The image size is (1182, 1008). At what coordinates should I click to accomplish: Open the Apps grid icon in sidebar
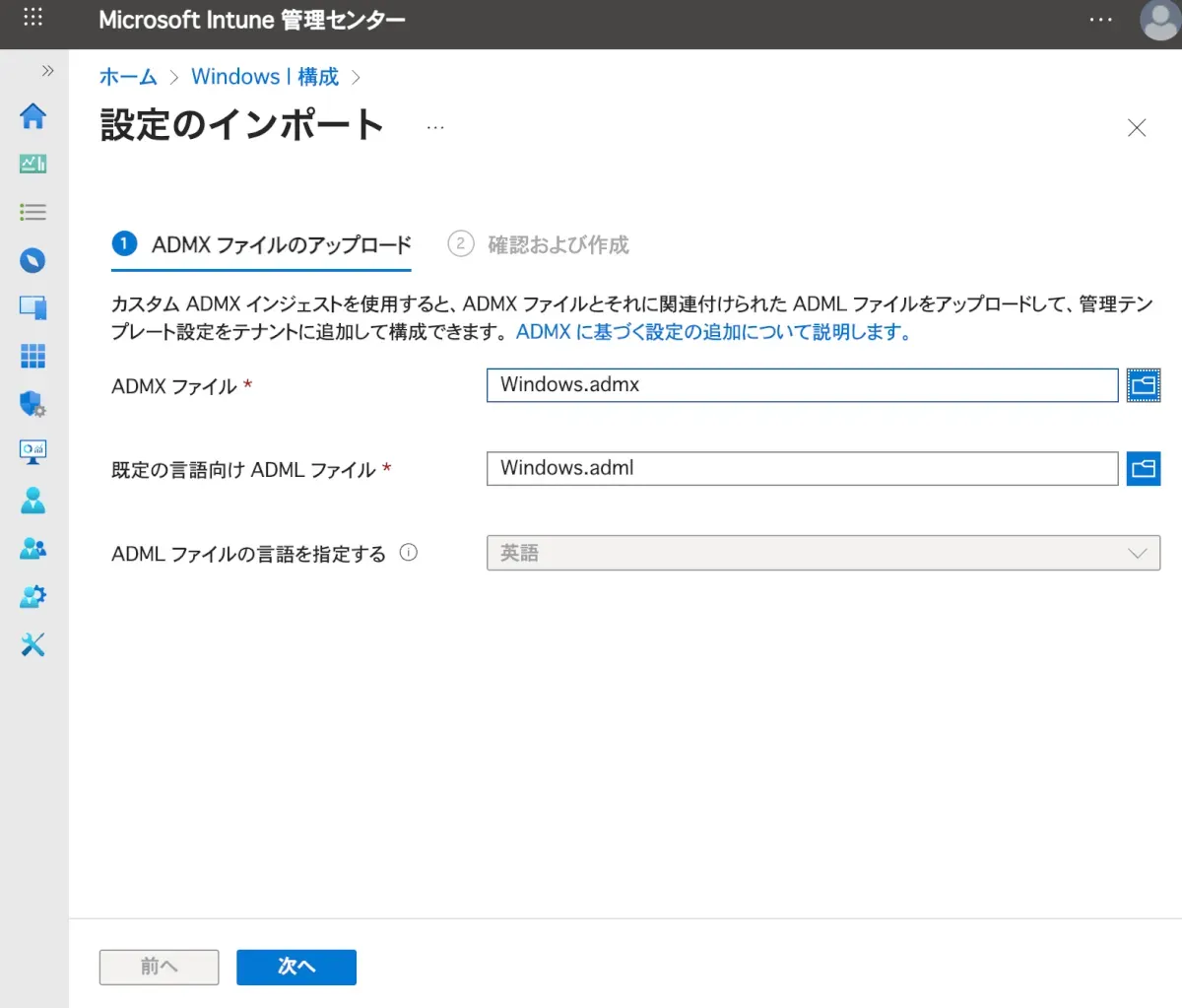[33, 356]
